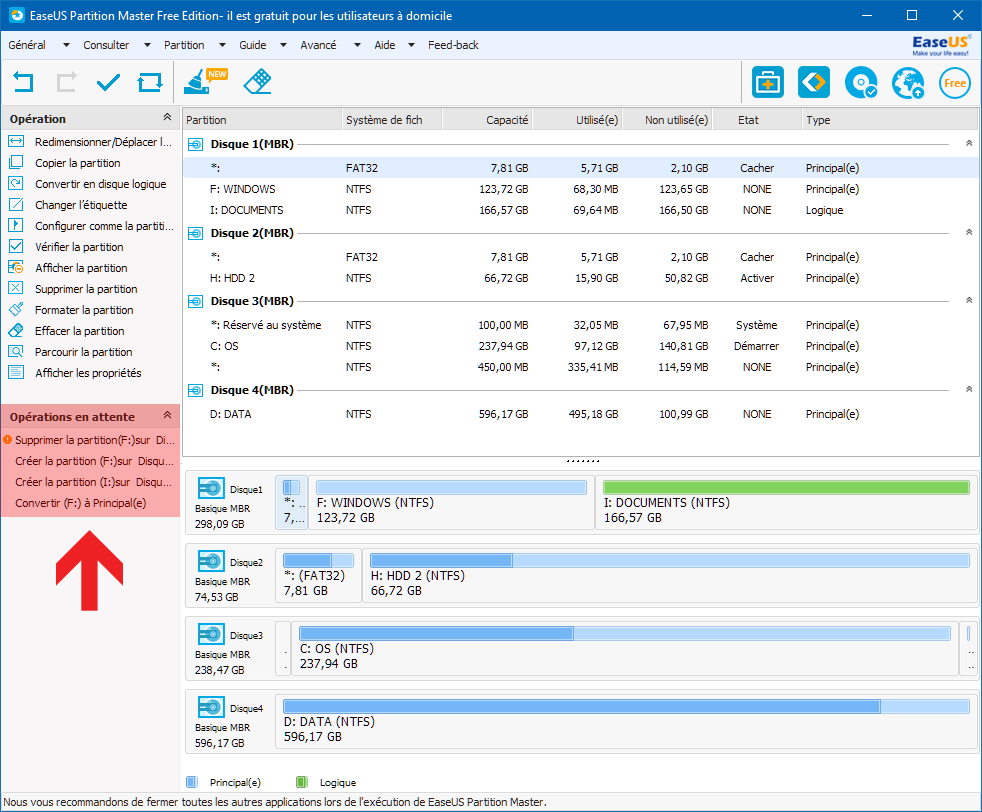This screenshot has height=812, width=982.
Task: Open the Partition menu
Action: click(x=184, y=45)
